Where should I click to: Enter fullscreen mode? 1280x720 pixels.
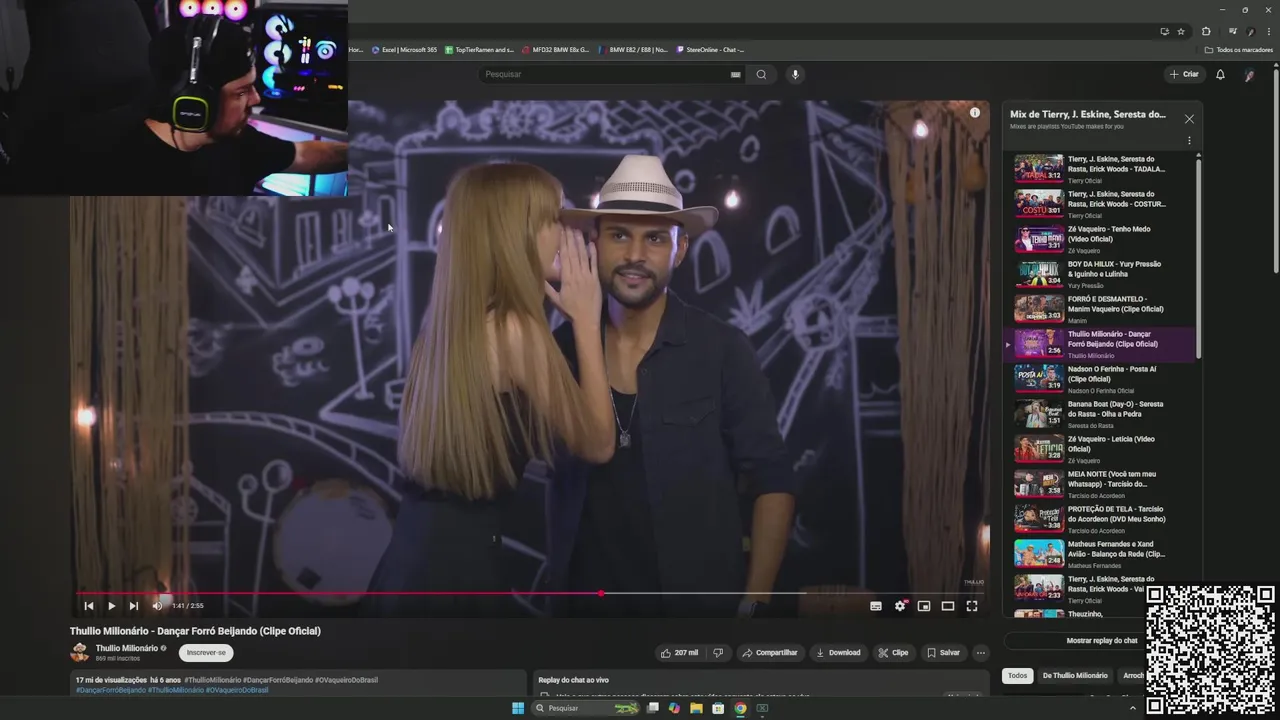[x=972, y=606]
